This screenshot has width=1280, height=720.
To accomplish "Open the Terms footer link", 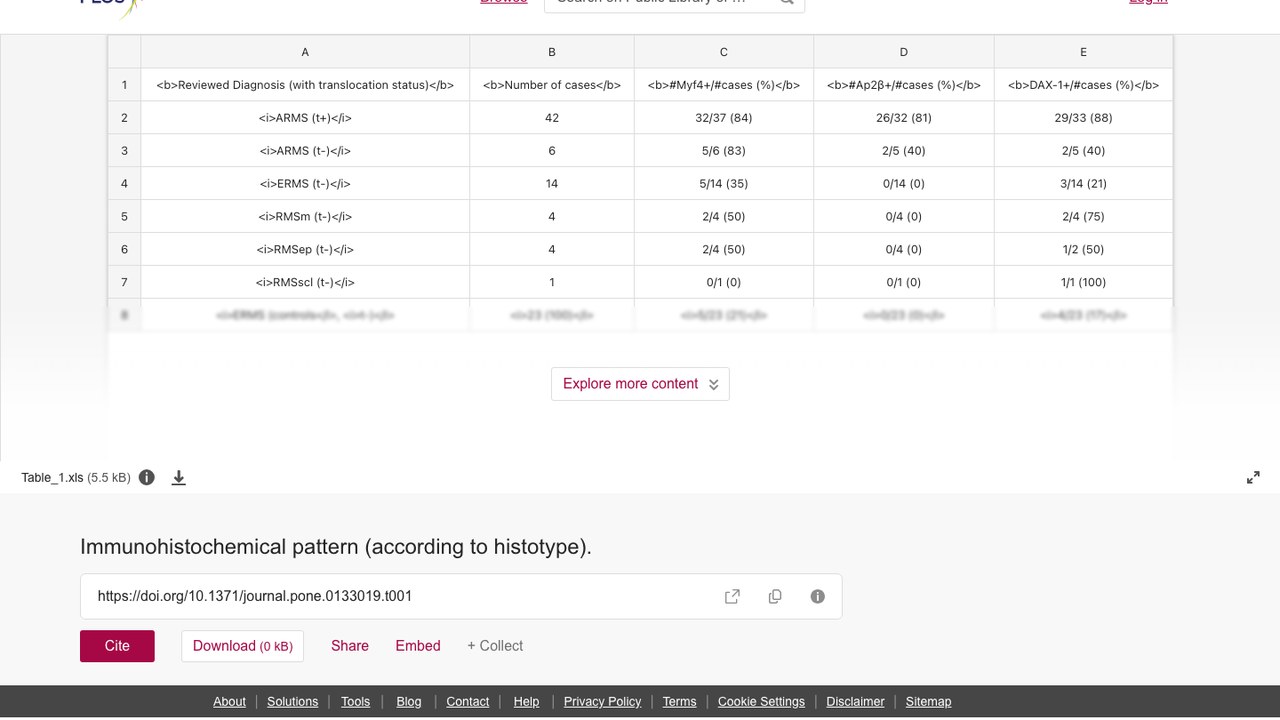I will coord(679,702).
